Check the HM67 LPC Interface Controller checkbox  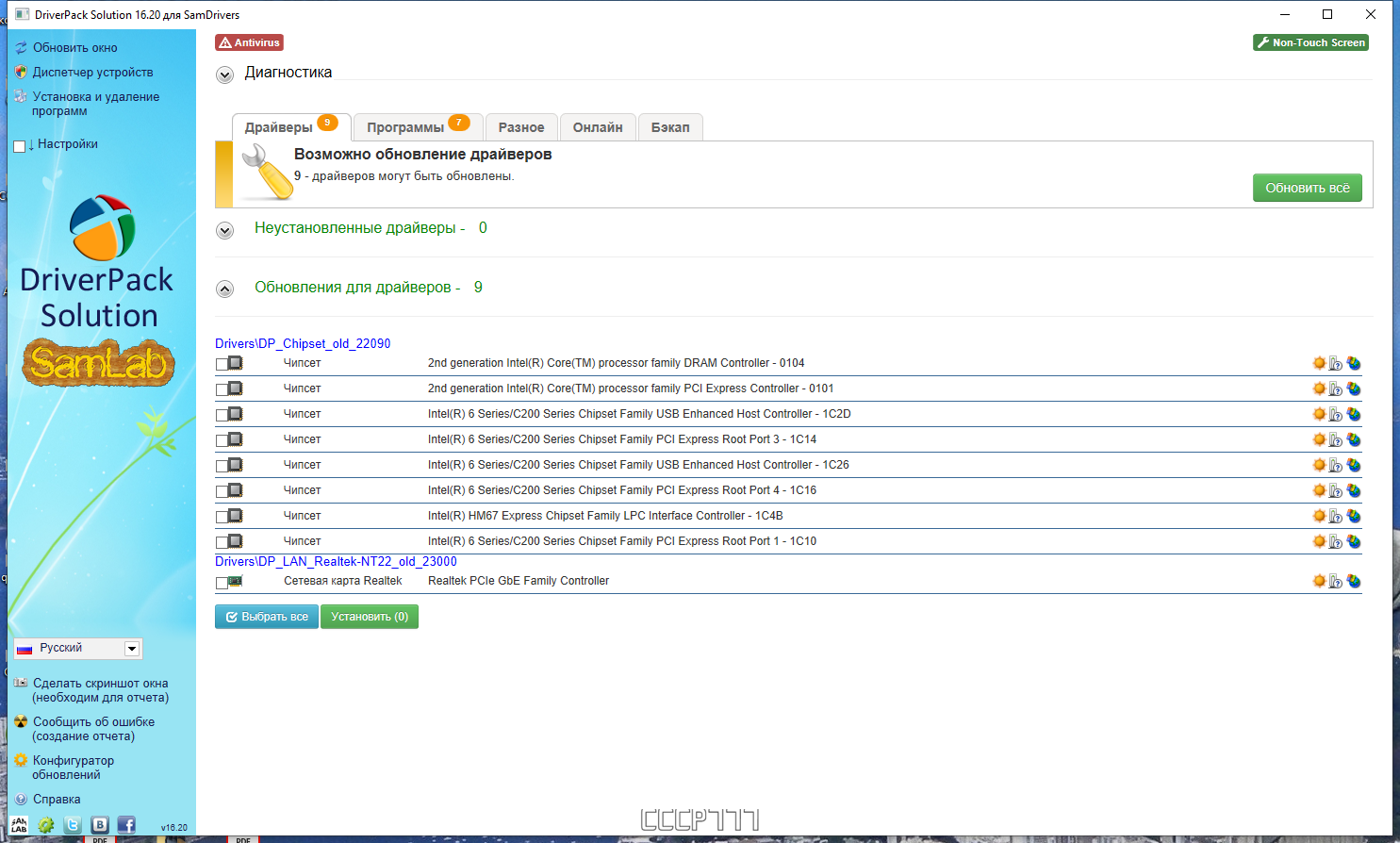222,517
